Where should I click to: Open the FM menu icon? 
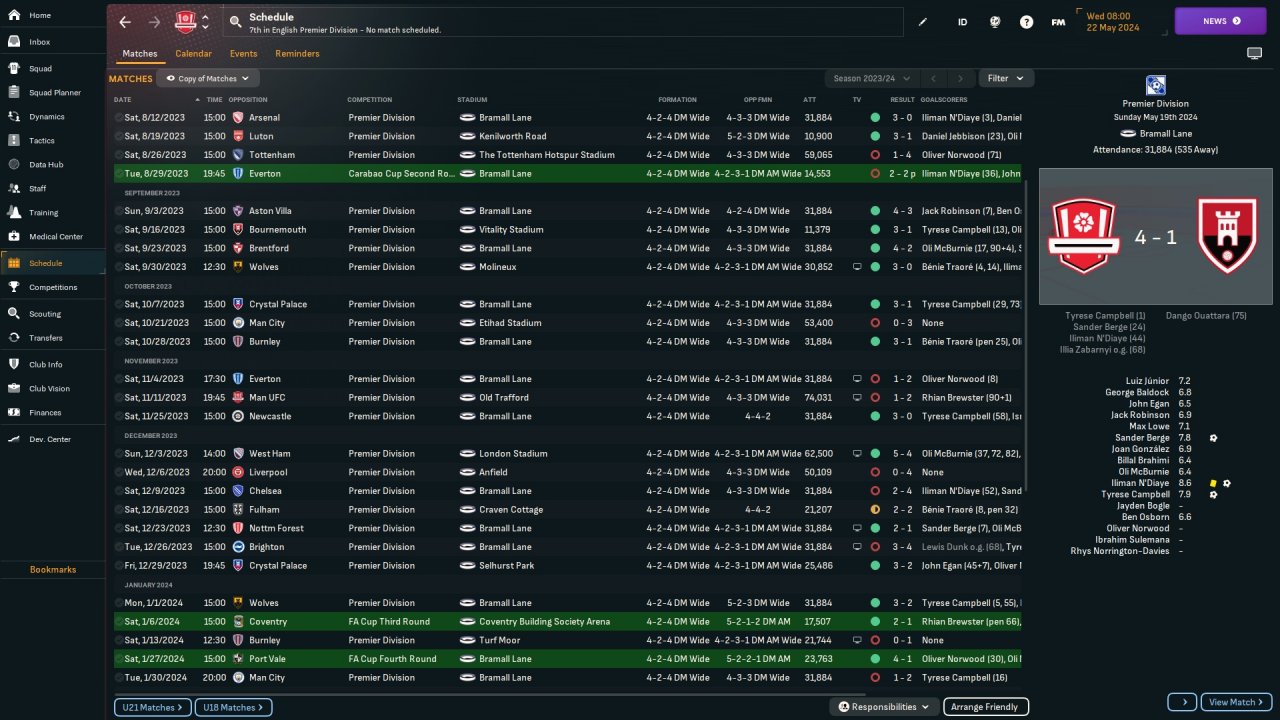(1058, 21)
